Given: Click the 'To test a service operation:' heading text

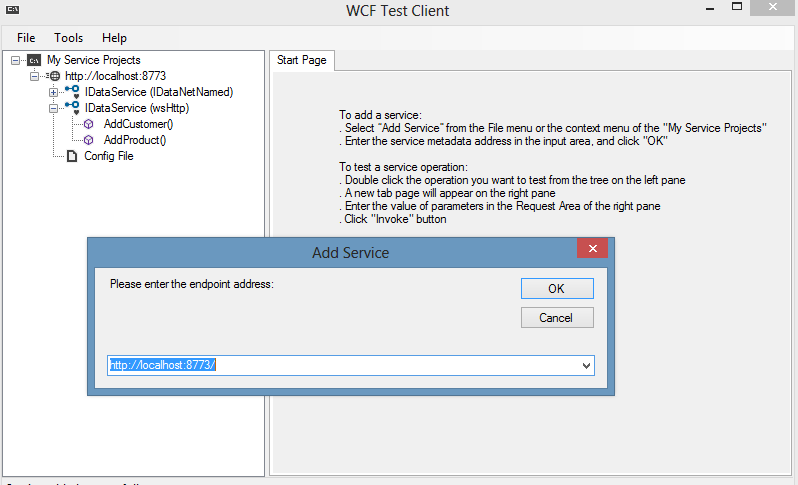Looking at the screenshot, I should pyautogui.click(x=403, y=167).
